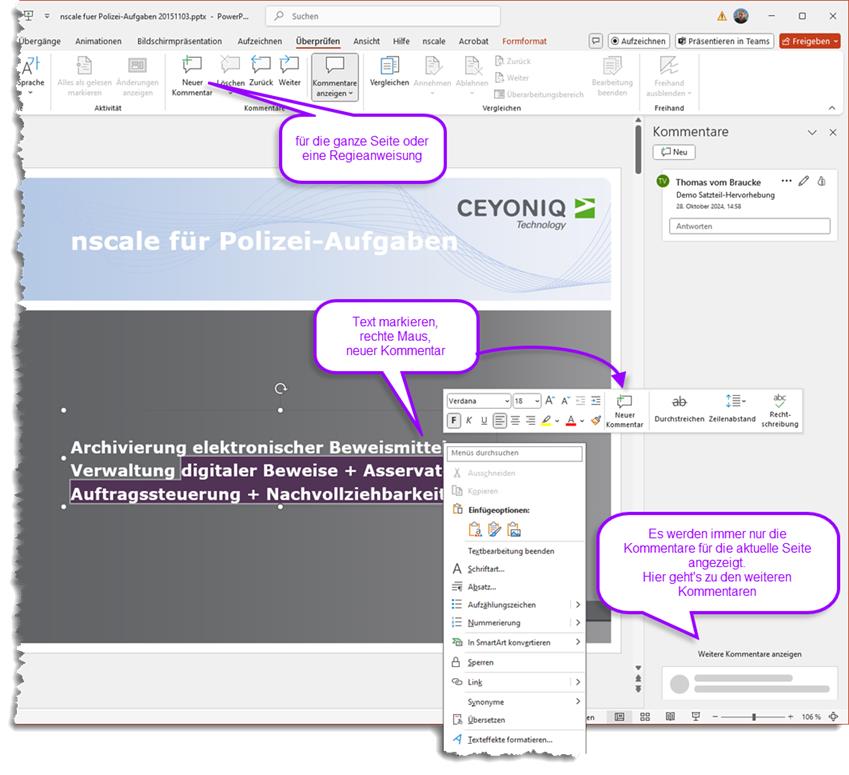Fit slide to current window

tap(834, 717)
